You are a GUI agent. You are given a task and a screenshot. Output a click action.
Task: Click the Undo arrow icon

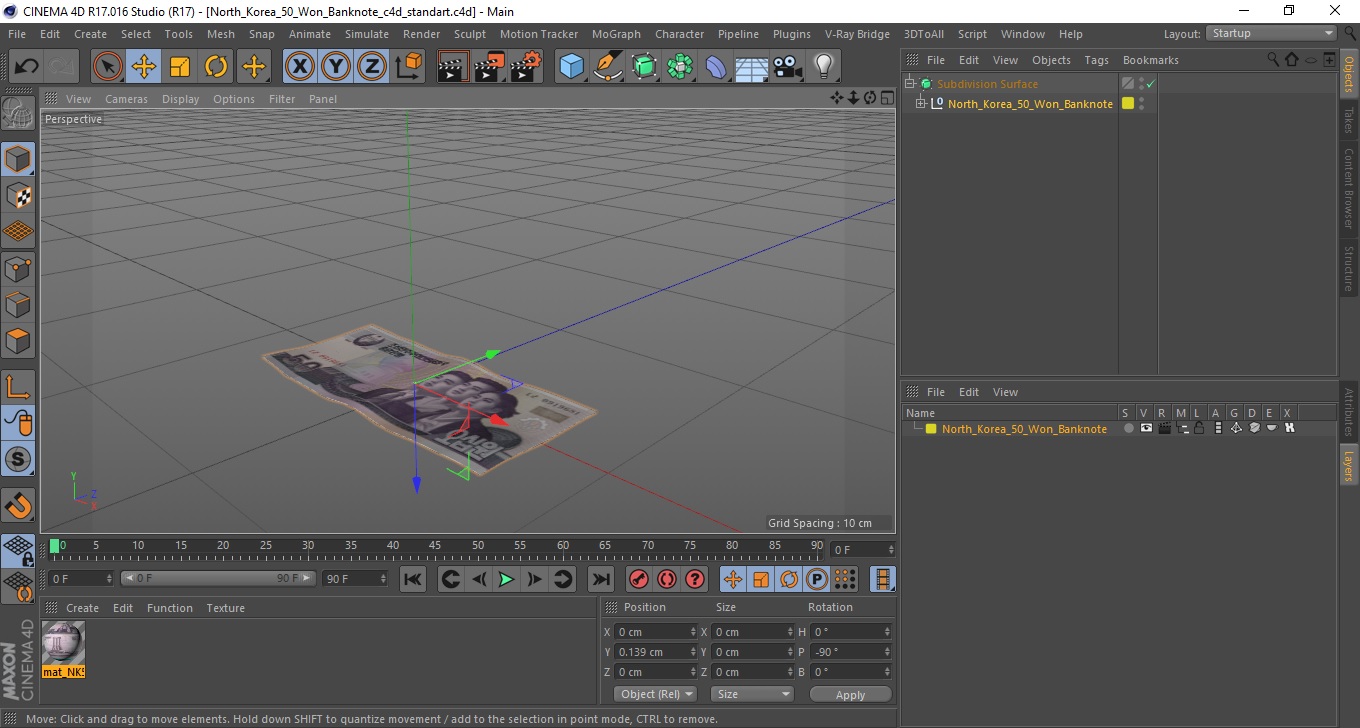coord(26,67)
